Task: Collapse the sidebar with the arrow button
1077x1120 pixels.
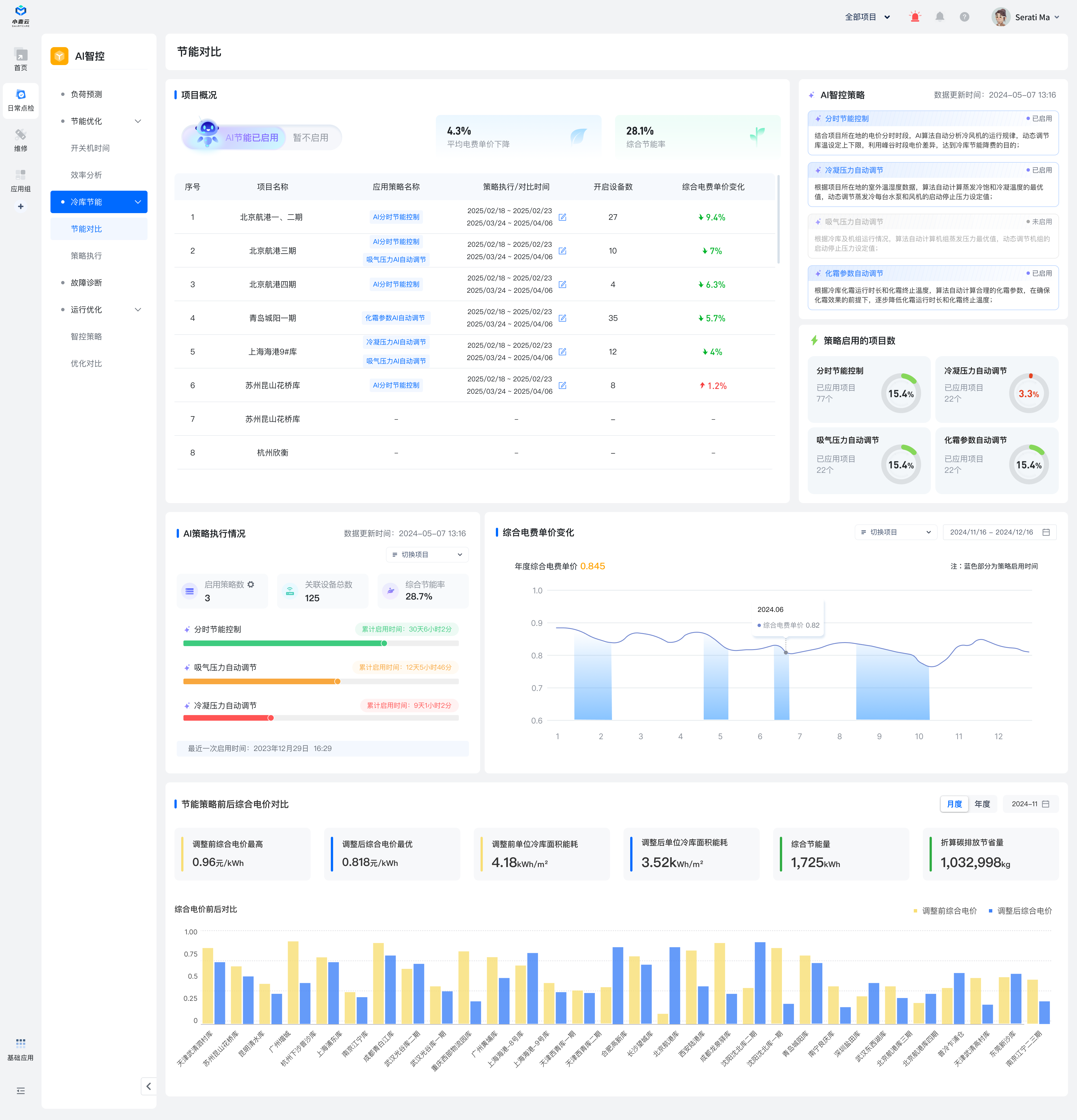Action: (x=149, y=1086)
